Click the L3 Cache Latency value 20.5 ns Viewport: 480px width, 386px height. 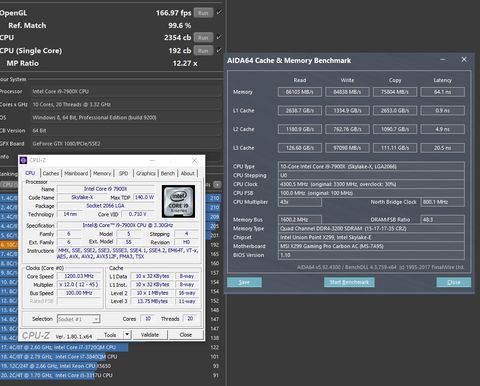(x=442, y=148)
